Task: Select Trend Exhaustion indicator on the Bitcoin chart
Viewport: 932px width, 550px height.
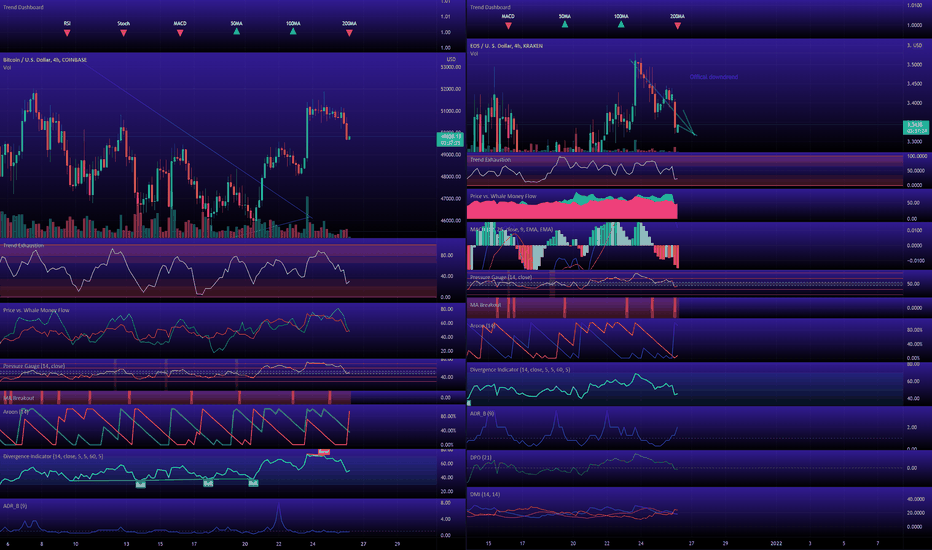Action: [23, 246]
